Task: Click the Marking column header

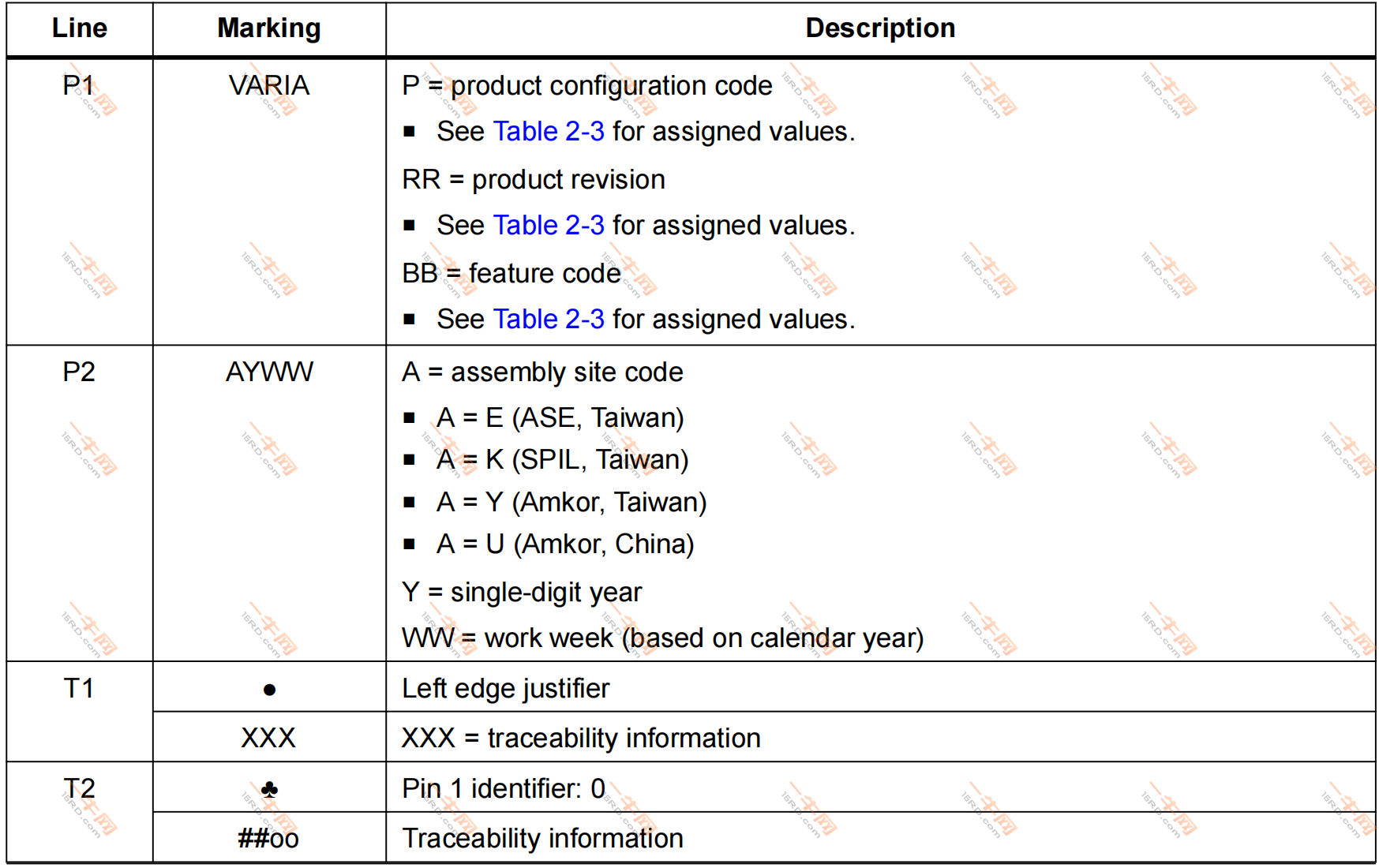Action: pos(269,28)
